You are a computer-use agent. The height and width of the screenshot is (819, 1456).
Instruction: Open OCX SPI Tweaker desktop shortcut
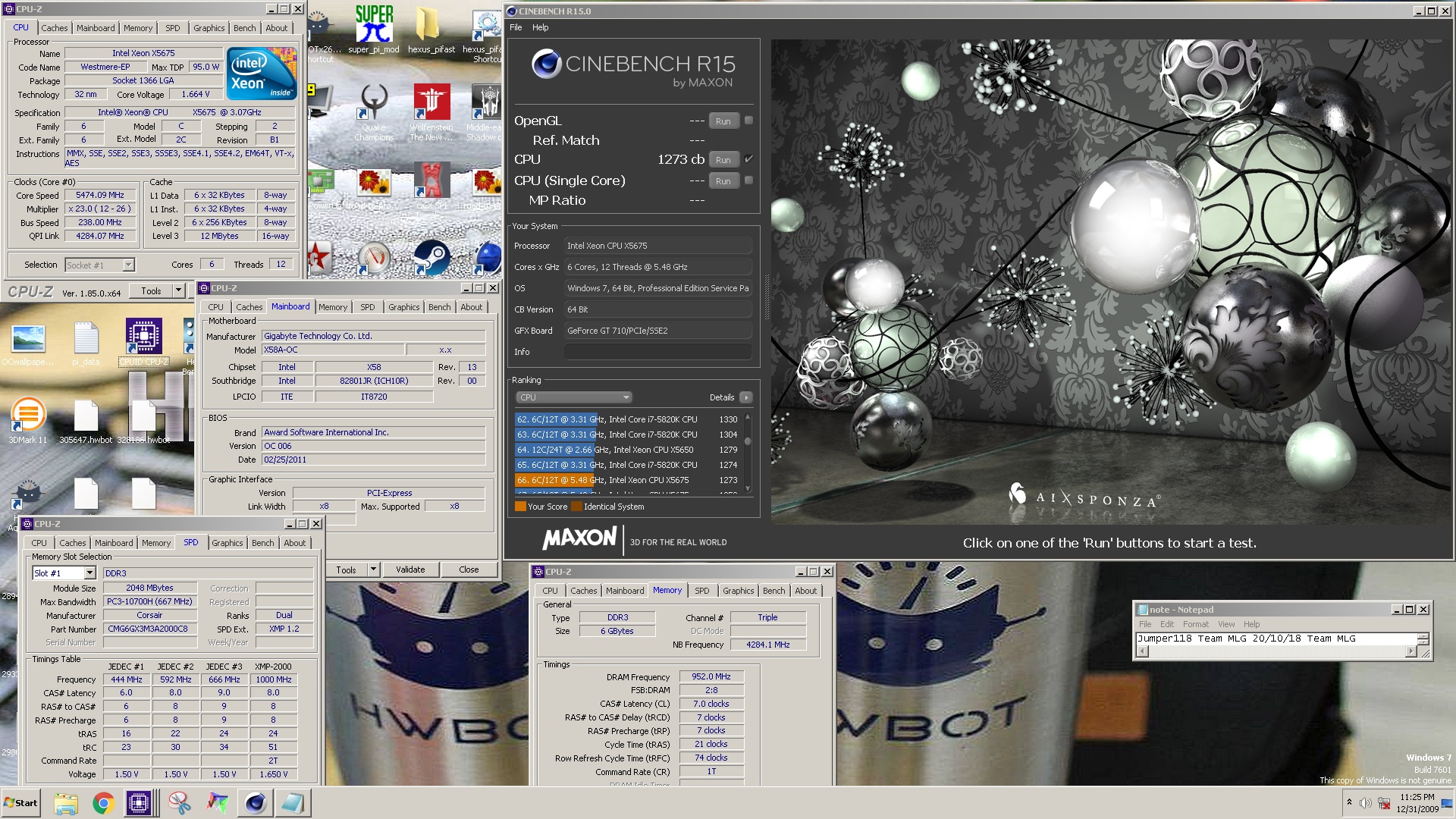click(431, 187)
